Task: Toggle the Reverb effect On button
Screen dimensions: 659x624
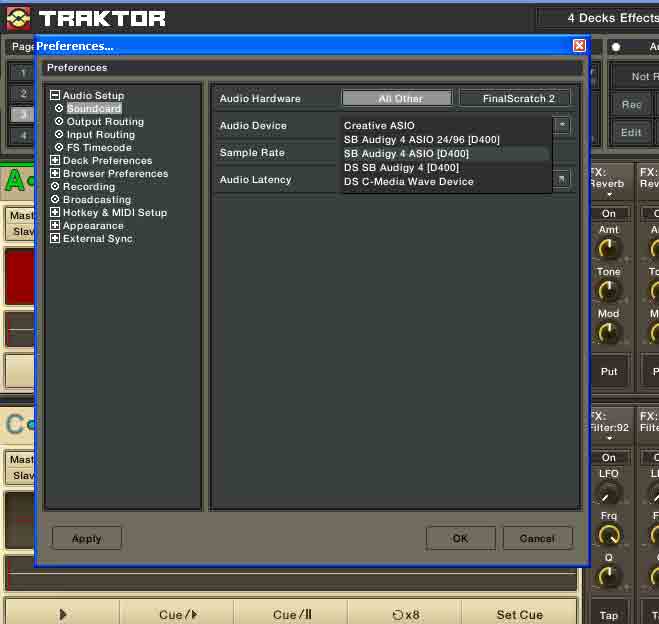Action: (609, 213)
